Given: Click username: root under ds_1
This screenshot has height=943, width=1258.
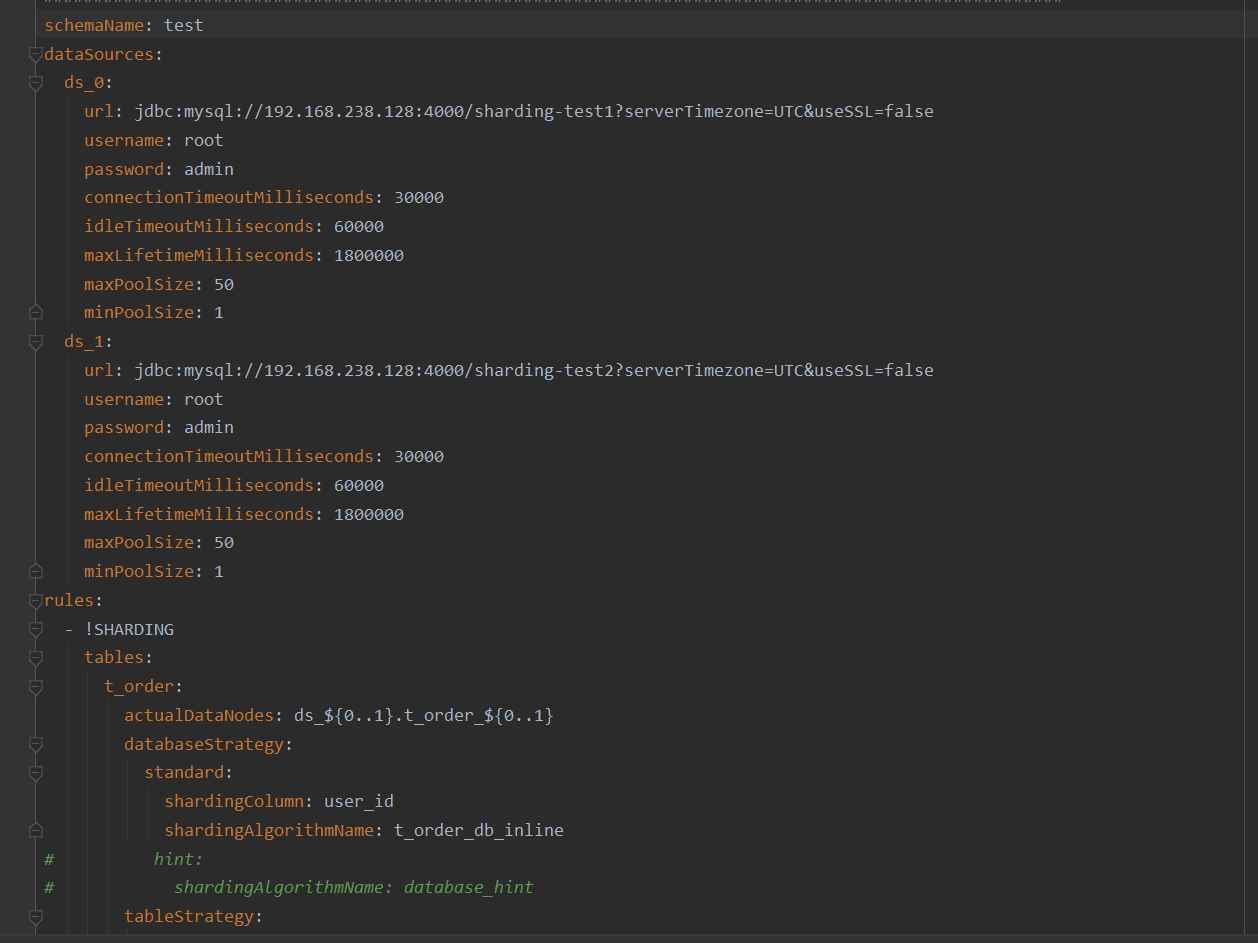Looking at the screenshot, I should point(154,399).
